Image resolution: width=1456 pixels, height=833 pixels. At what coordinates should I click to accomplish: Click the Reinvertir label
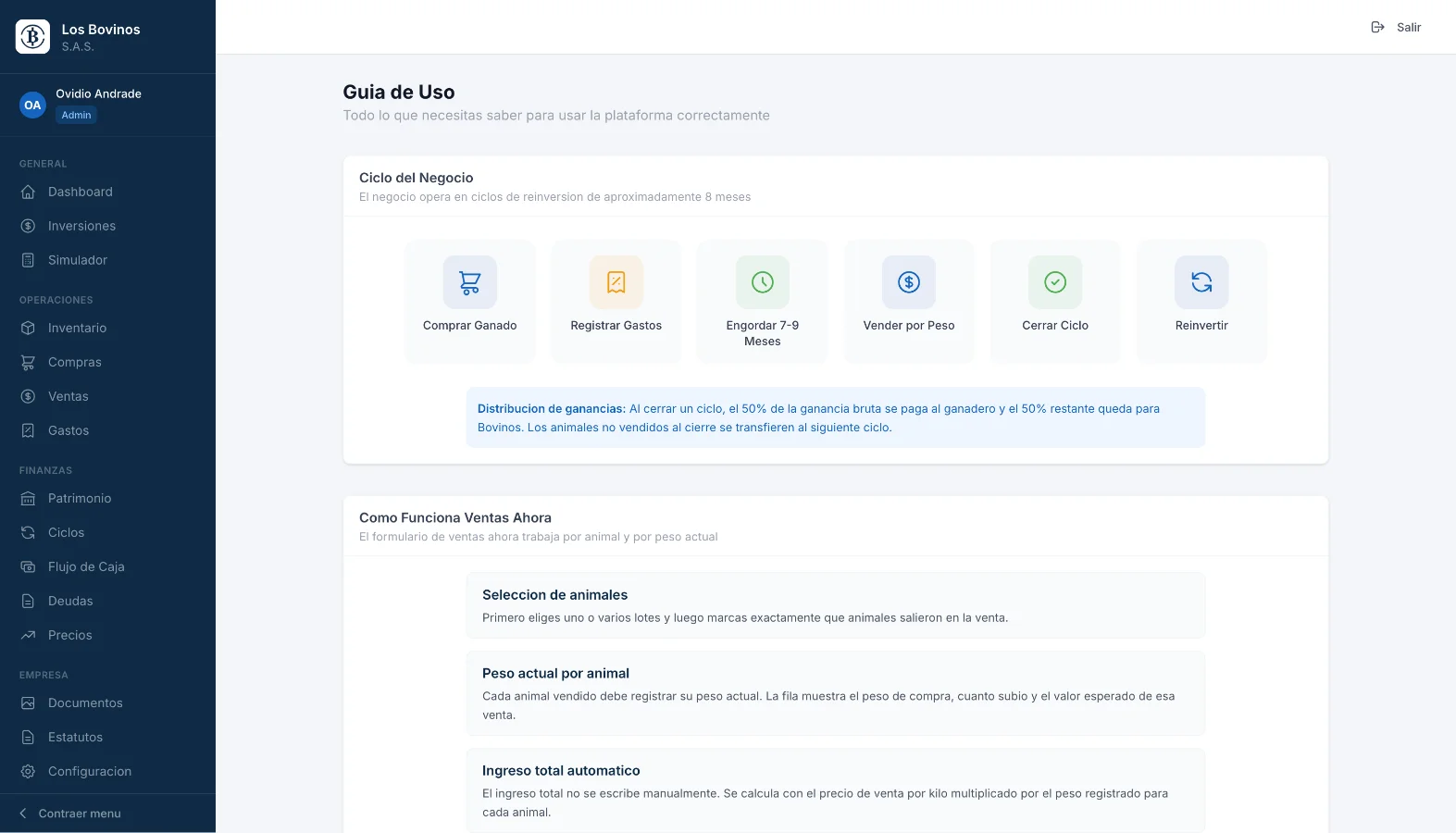[1201, 326]
